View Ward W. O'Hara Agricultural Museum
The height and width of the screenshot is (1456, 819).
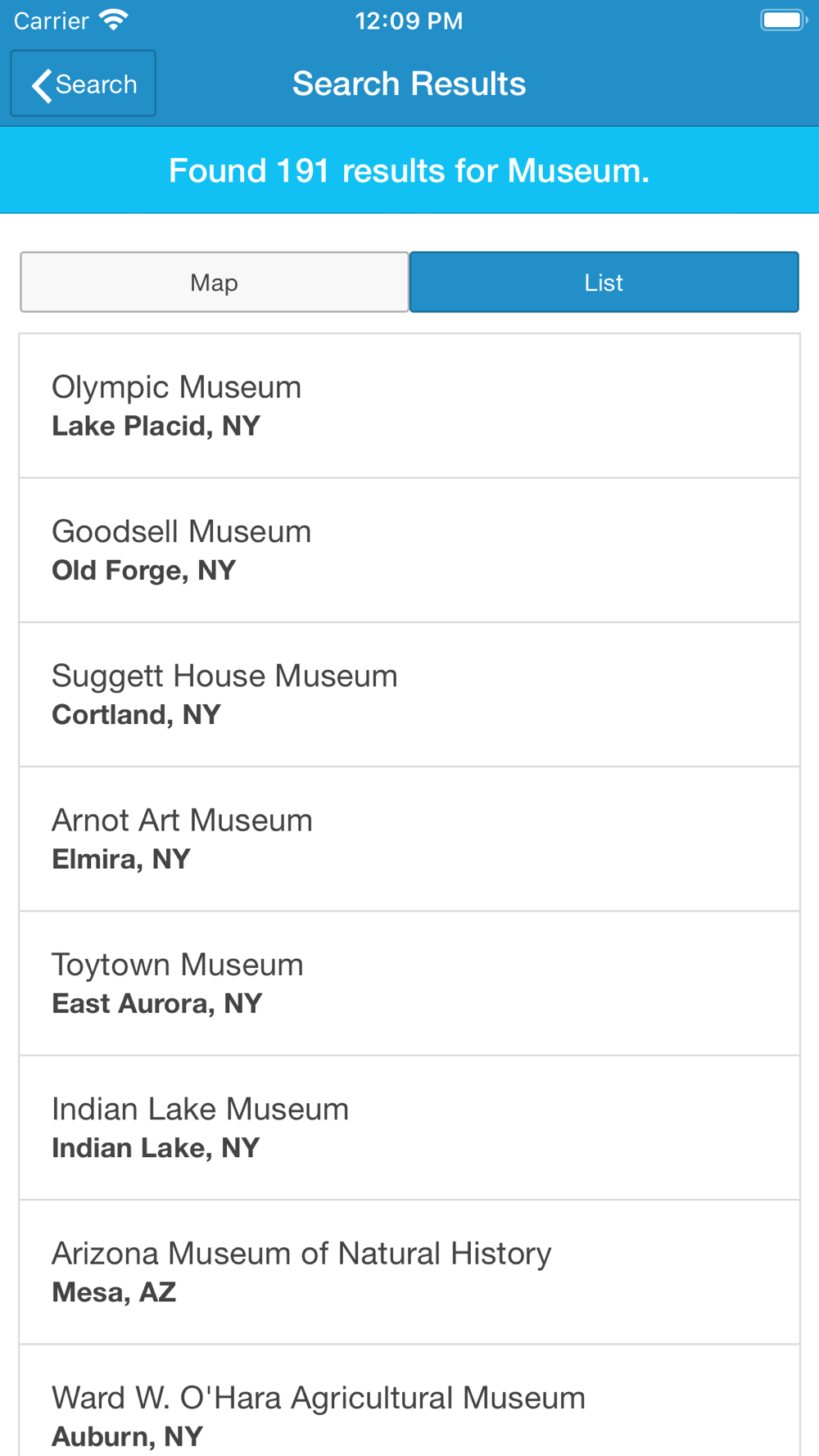click(x=409, y=1409)
